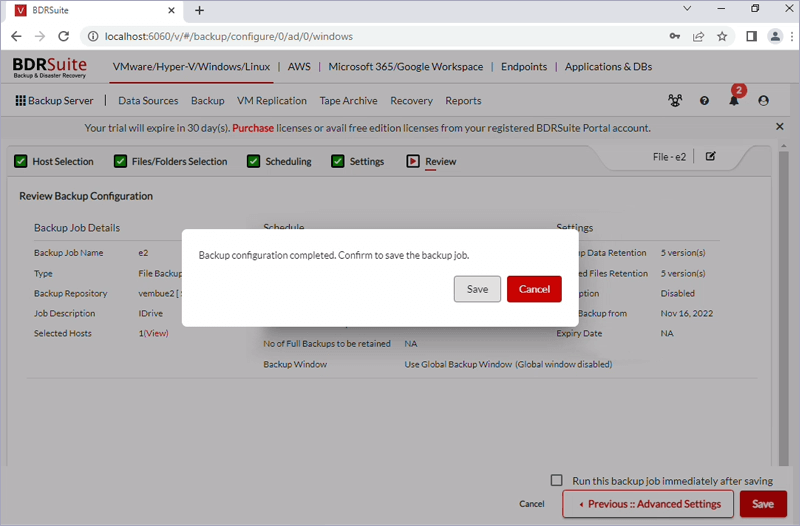Click the Use Global Backup Window text

(508, 364)
